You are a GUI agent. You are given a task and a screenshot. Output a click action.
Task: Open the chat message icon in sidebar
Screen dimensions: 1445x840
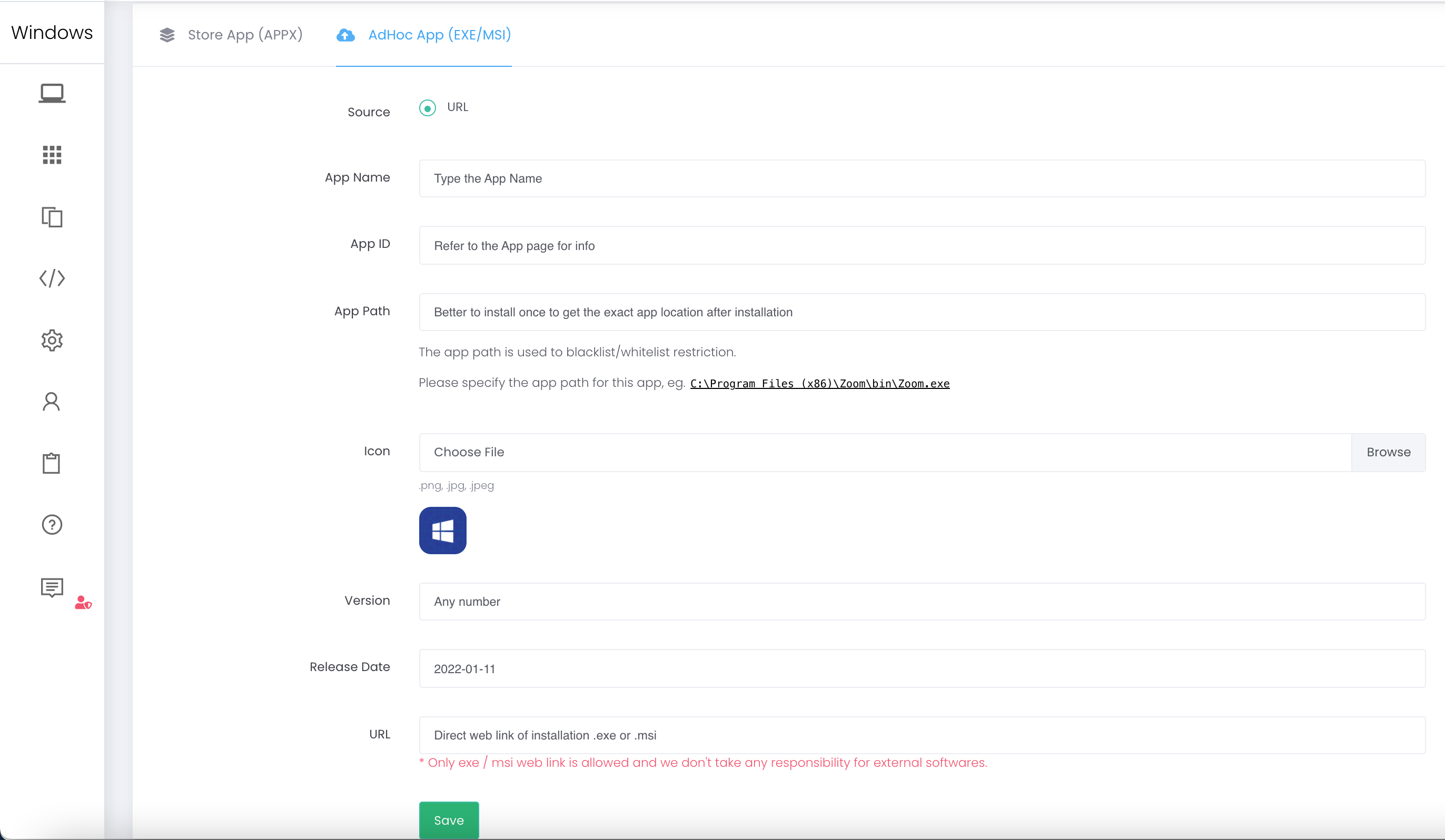click(x=52, y=587)
